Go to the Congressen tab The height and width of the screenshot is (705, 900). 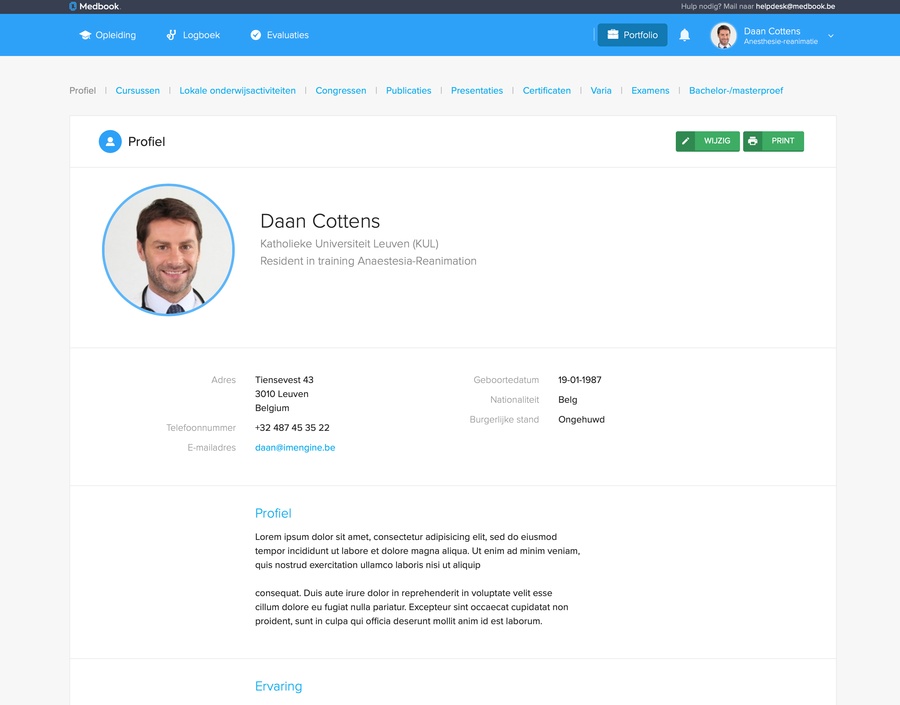341,91
